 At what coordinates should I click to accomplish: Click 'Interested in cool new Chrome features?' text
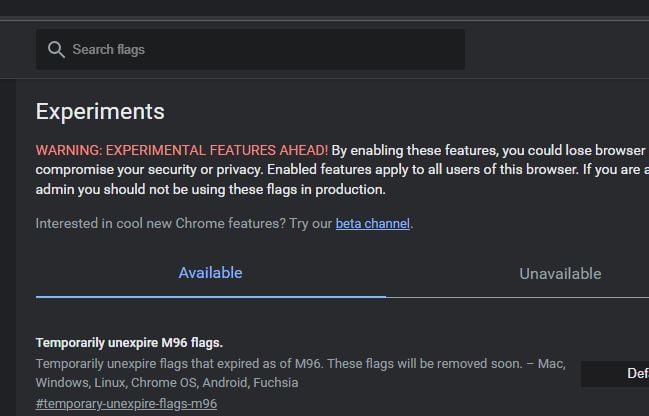(x=161, y=224)
